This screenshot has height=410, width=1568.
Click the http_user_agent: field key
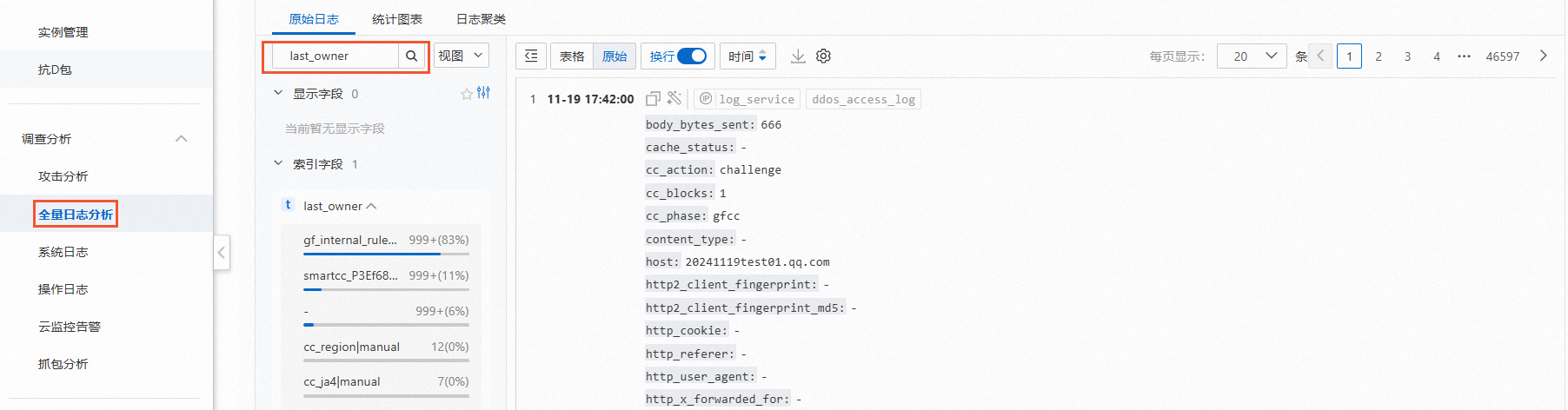[x=701, y=376]
